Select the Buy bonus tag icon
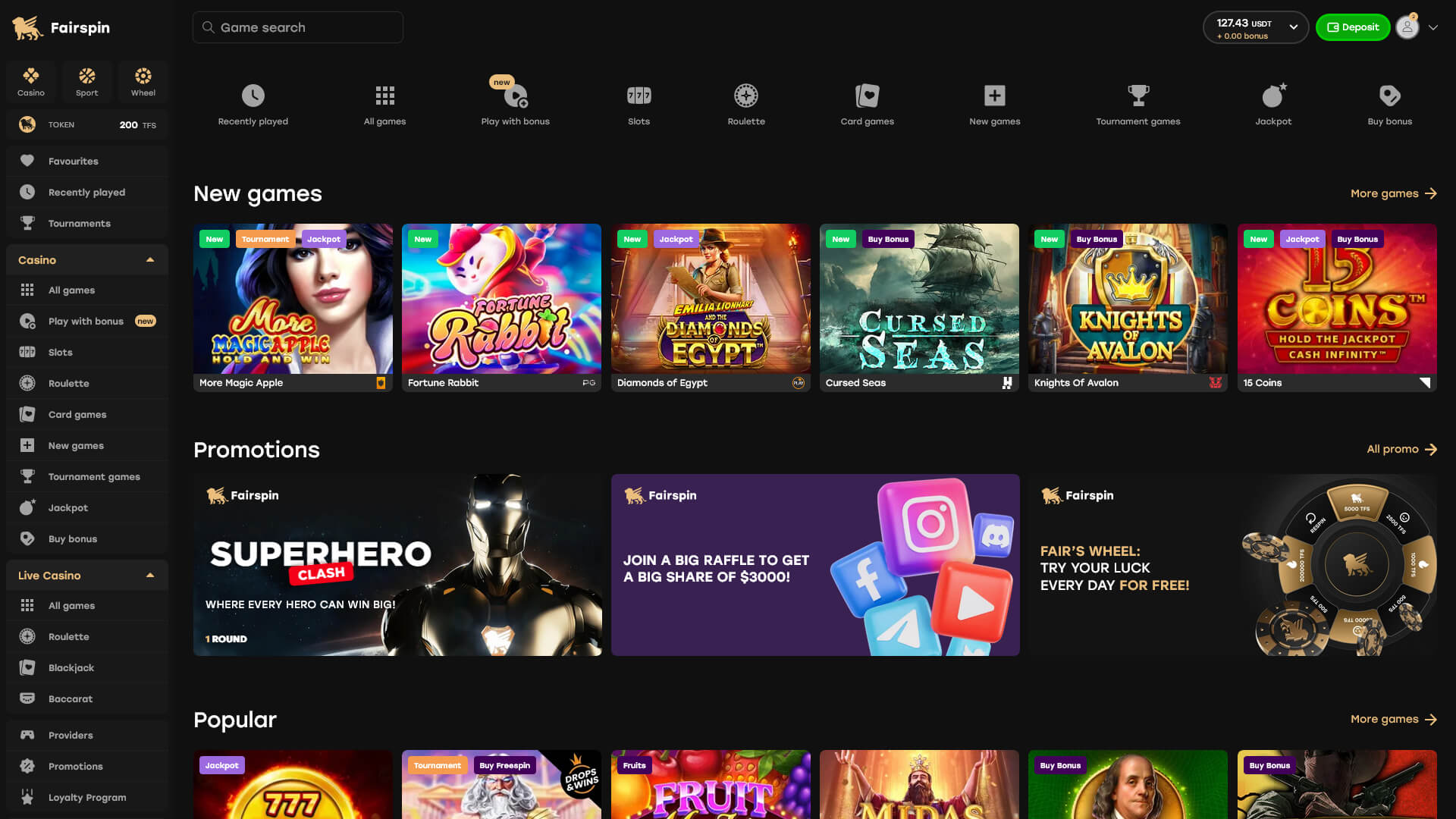 click(1389, 96)
